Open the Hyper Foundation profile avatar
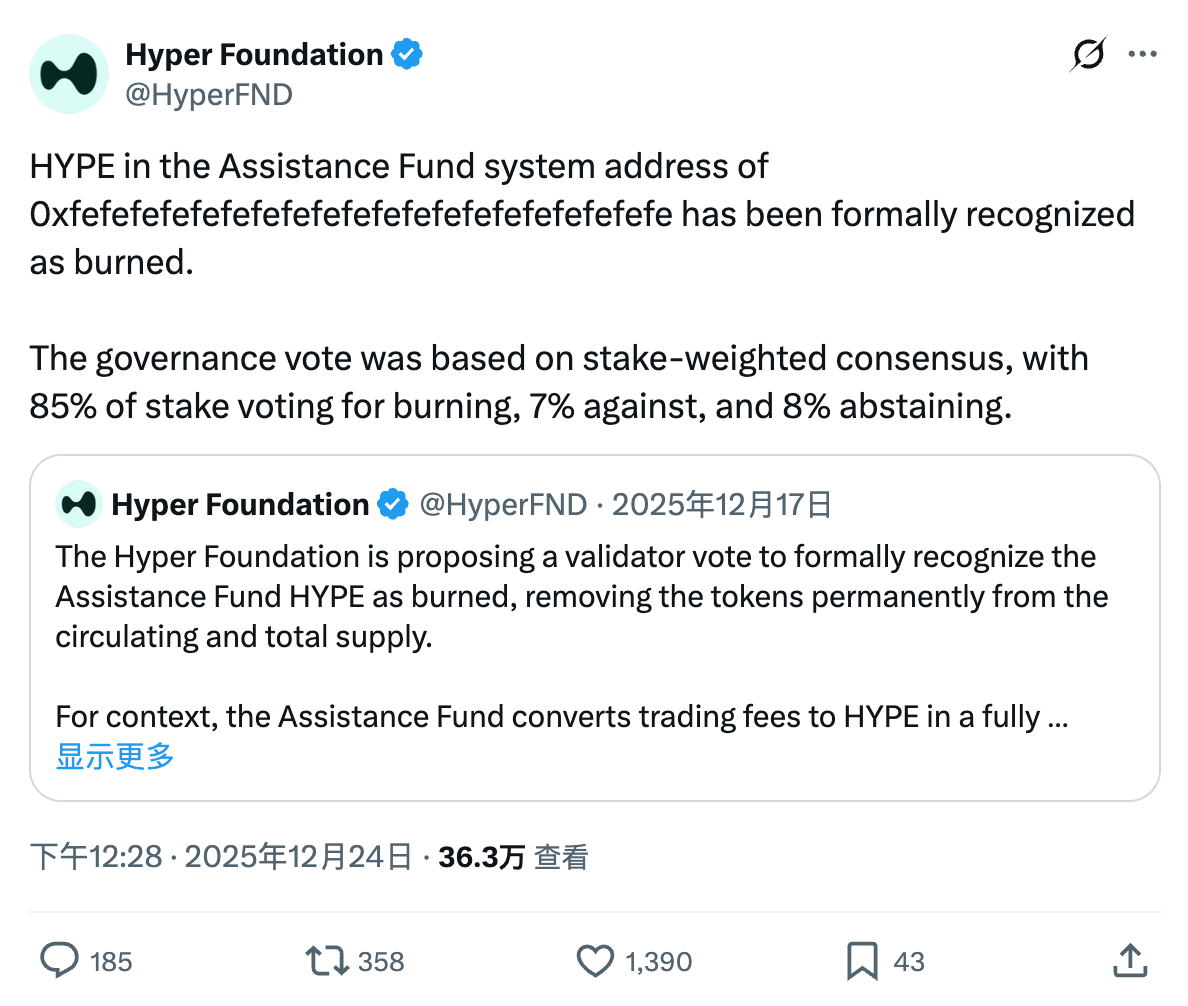 click(68, 74)
